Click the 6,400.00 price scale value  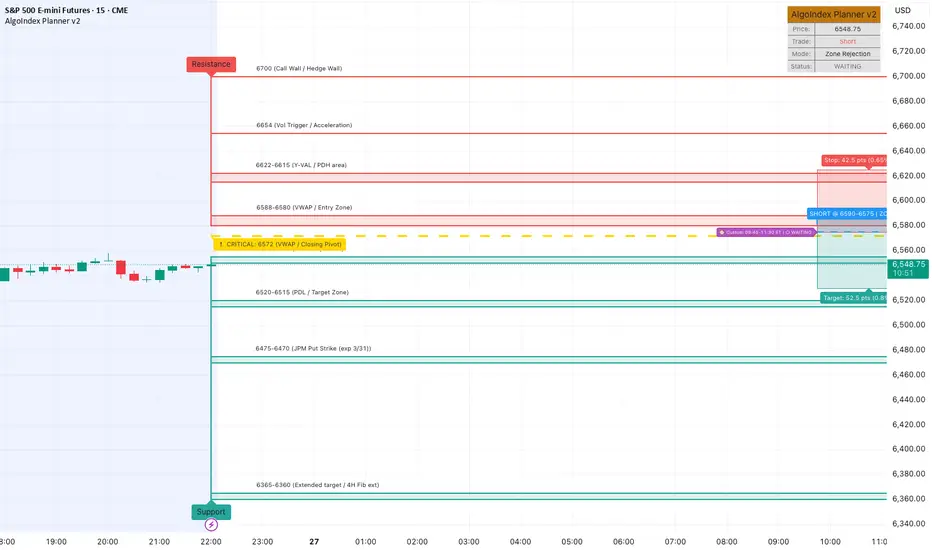pos(909,449)
